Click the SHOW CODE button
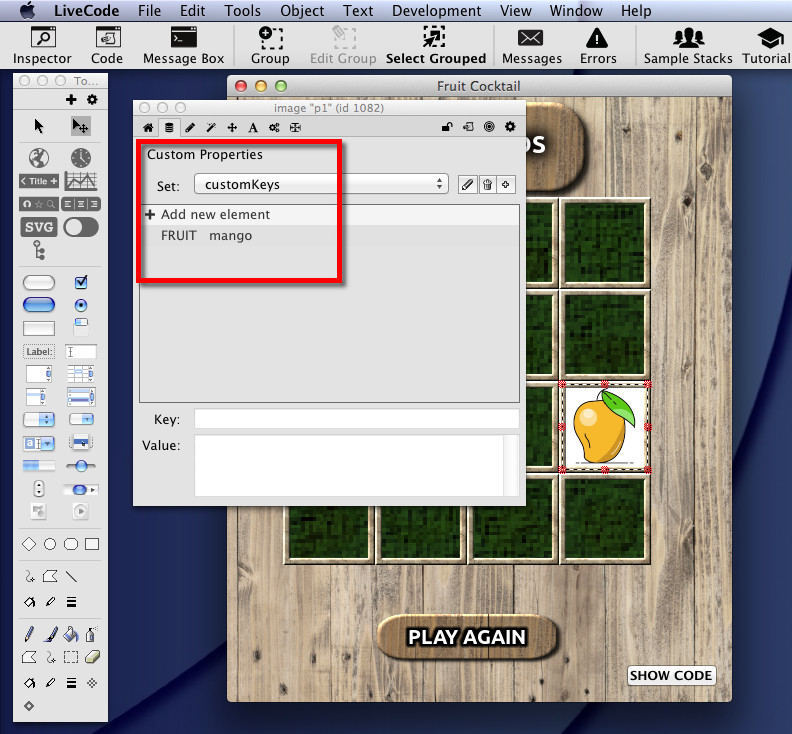 [670, 675]
